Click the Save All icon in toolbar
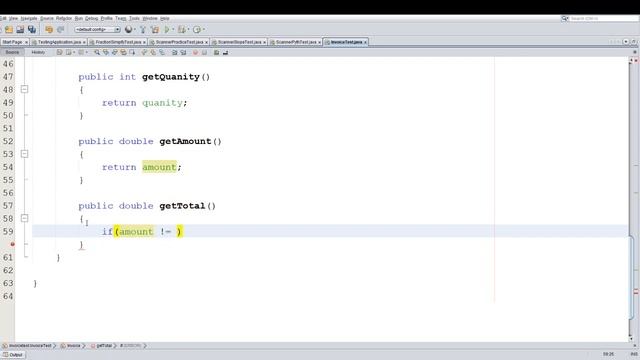The image size is (640, 360). point(31,29)
